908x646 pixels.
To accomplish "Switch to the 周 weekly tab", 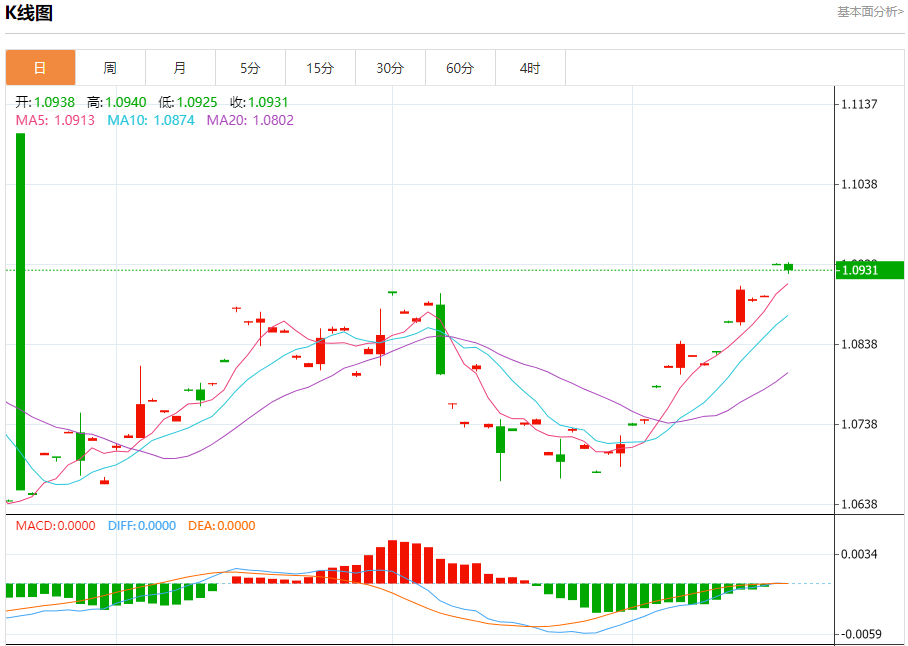I will [x=110, y=68].
